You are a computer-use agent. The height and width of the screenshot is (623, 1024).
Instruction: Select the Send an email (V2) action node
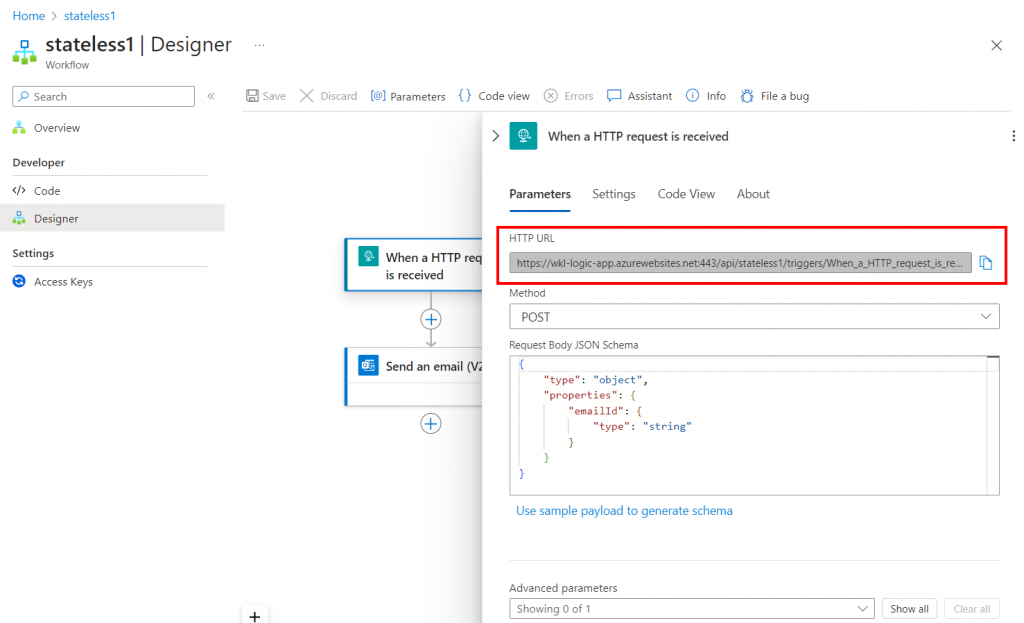point(414,377)
